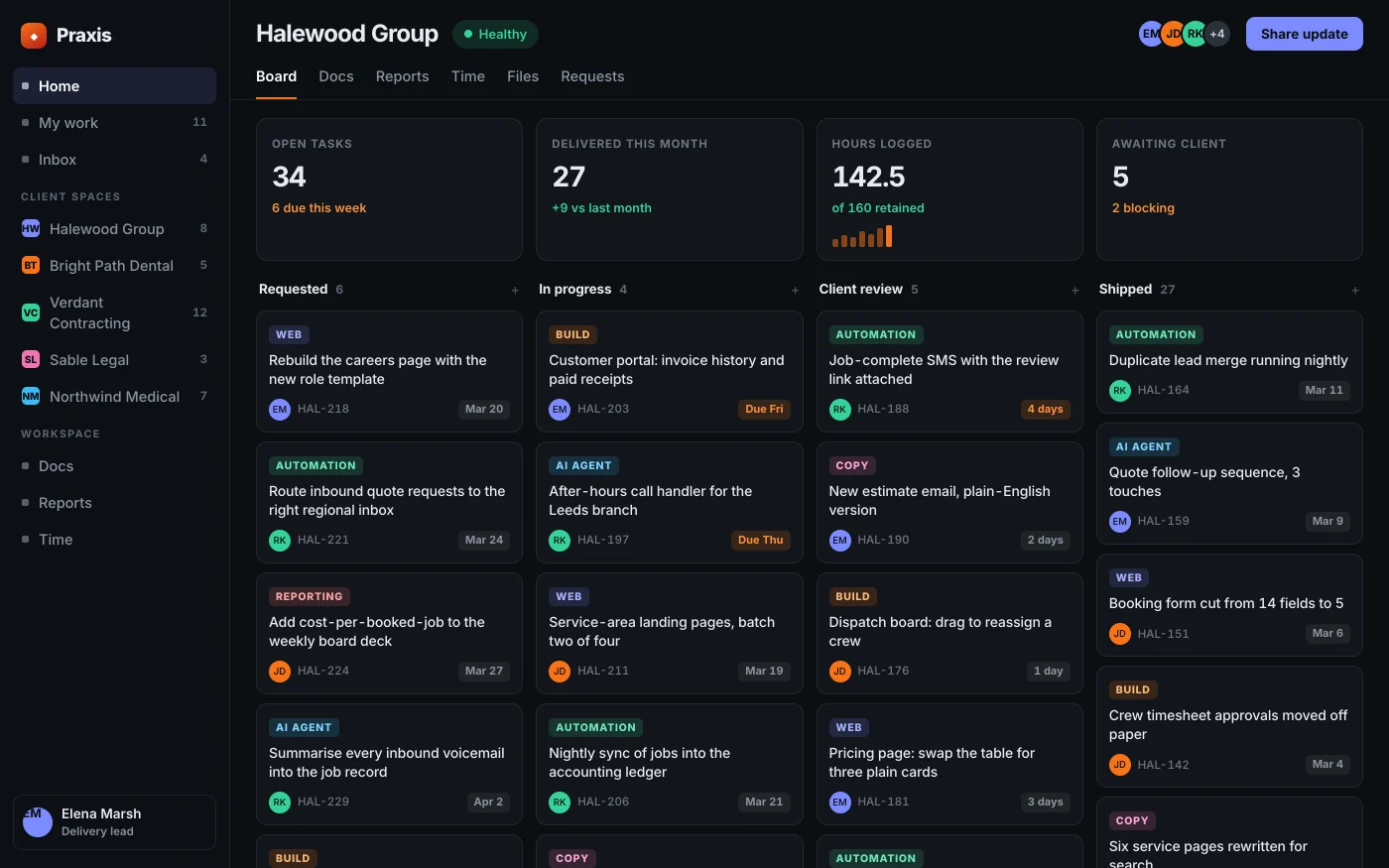Go to Home in the sidebar
The width and height of the screenshot is (1389, 868).
point(114,86)
